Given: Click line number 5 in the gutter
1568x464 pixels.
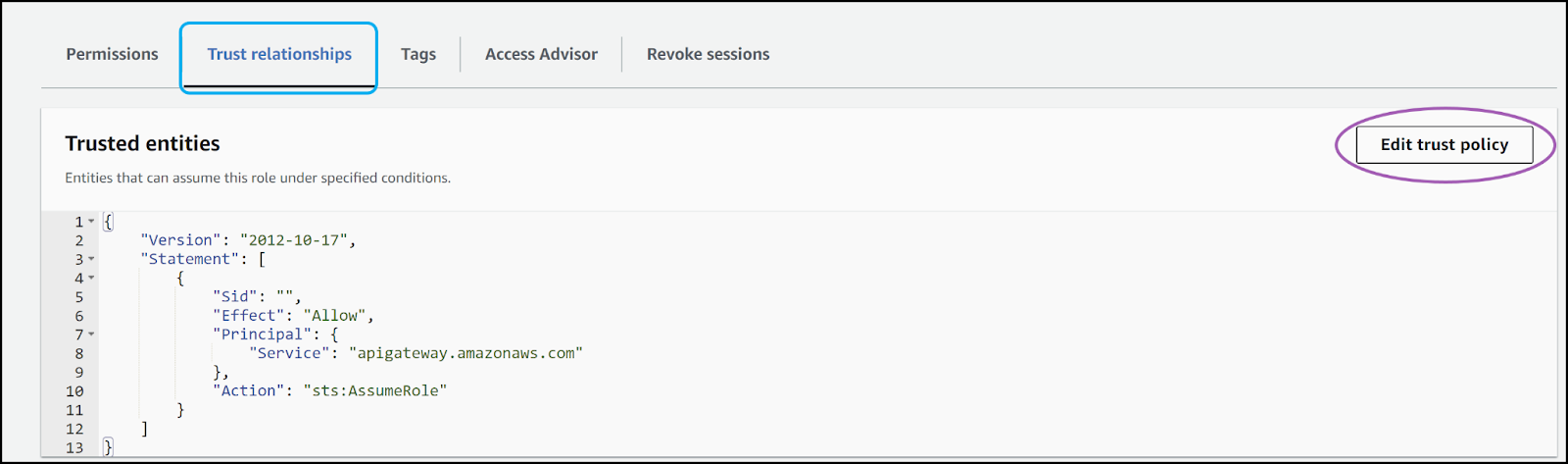Looking at the screenshot, I should tap(79, 297).
